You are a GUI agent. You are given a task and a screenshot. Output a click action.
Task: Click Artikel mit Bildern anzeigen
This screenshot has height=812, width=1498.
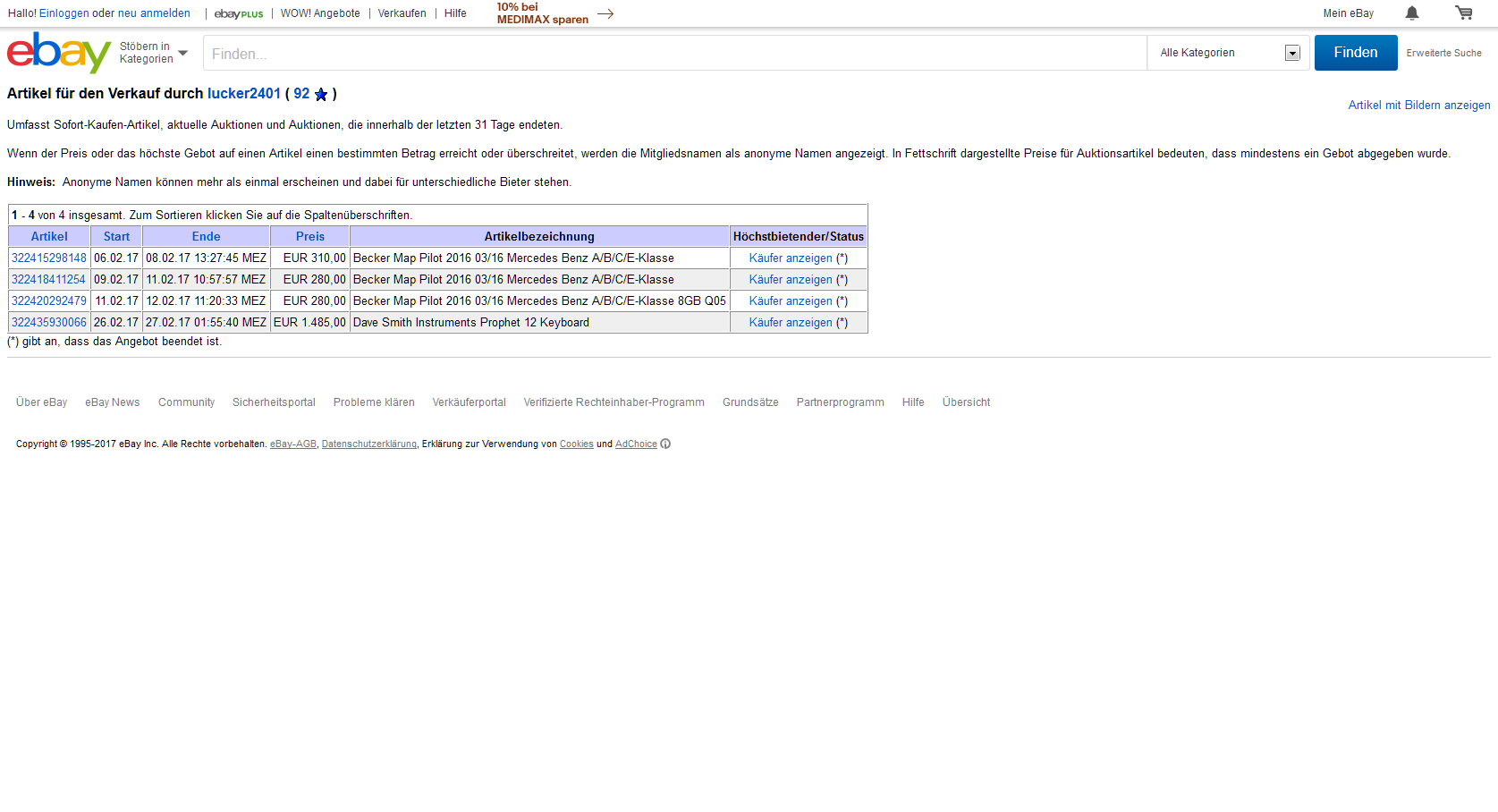pos(1418,106)
